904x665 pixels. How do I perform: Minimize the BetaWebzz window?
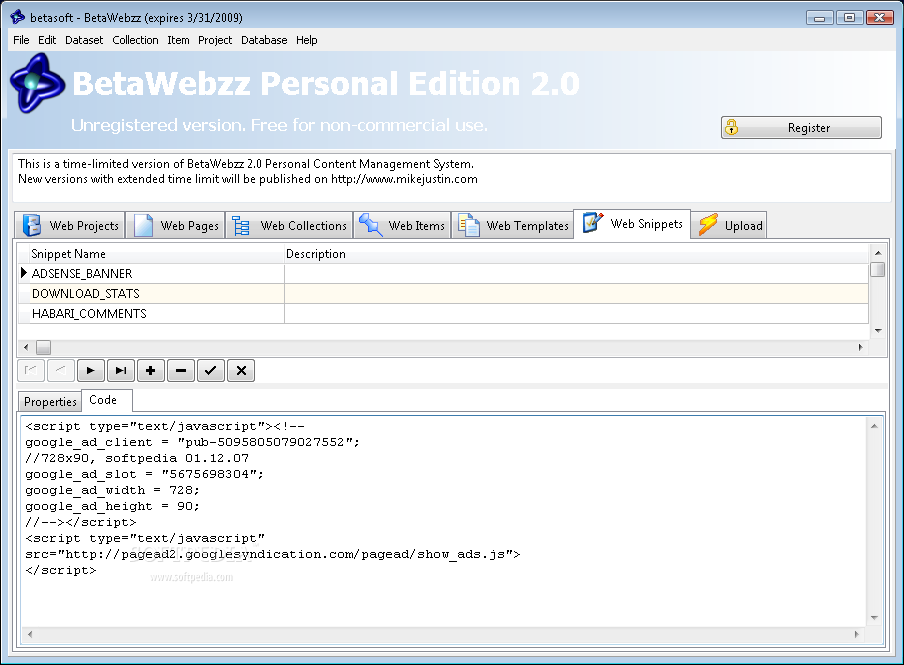point(819,18)
